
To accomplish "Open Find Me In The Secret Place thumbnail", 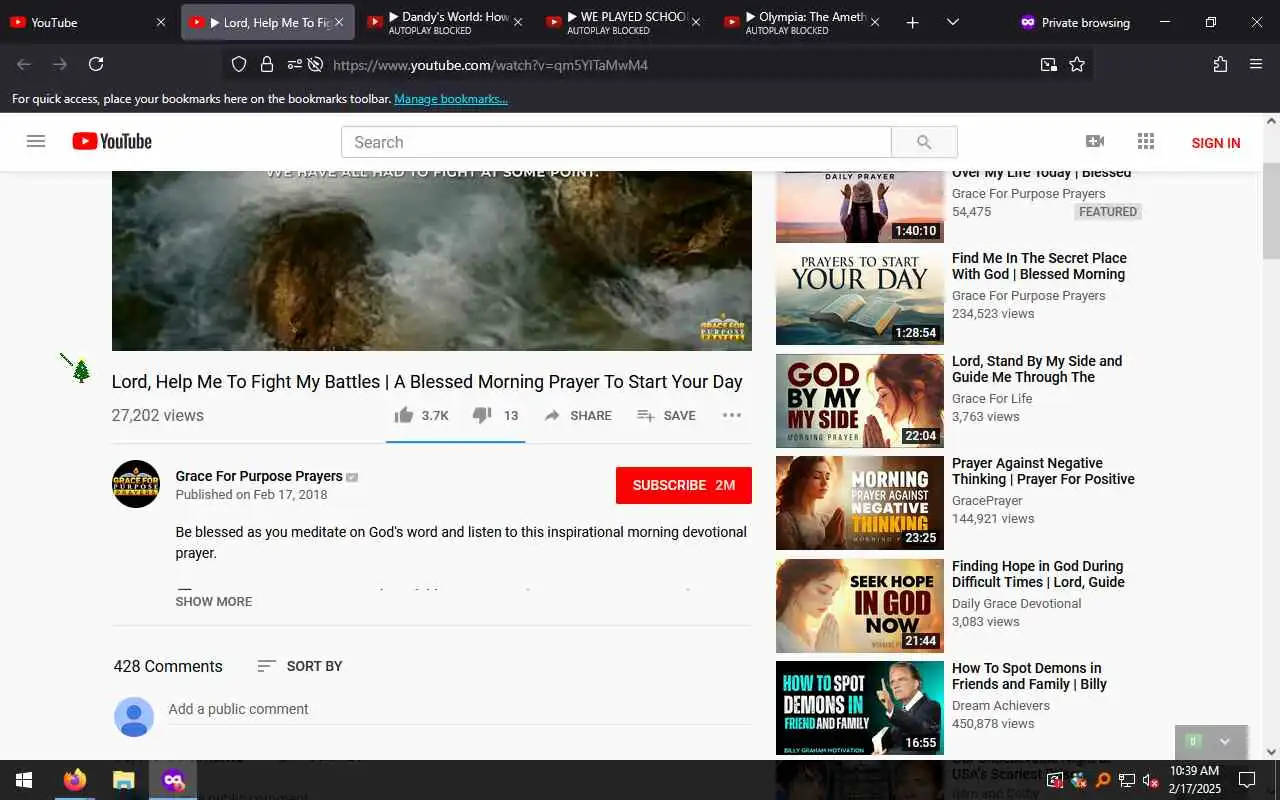I will [x=860, y=297].
